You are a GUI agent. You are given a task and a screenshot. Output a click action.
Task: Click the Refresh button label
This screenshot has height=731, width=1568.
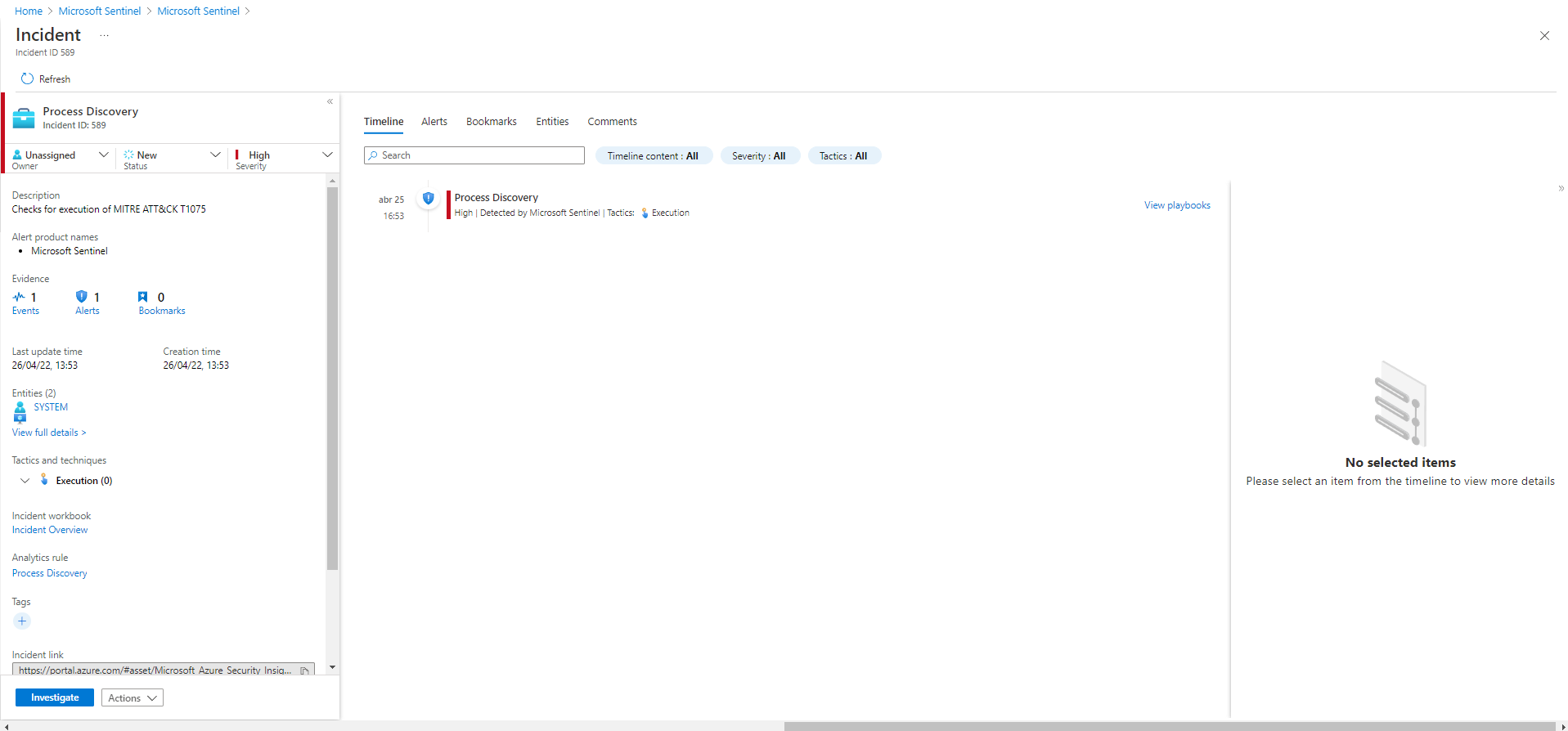pyautogui.click(x=55, y=79)
